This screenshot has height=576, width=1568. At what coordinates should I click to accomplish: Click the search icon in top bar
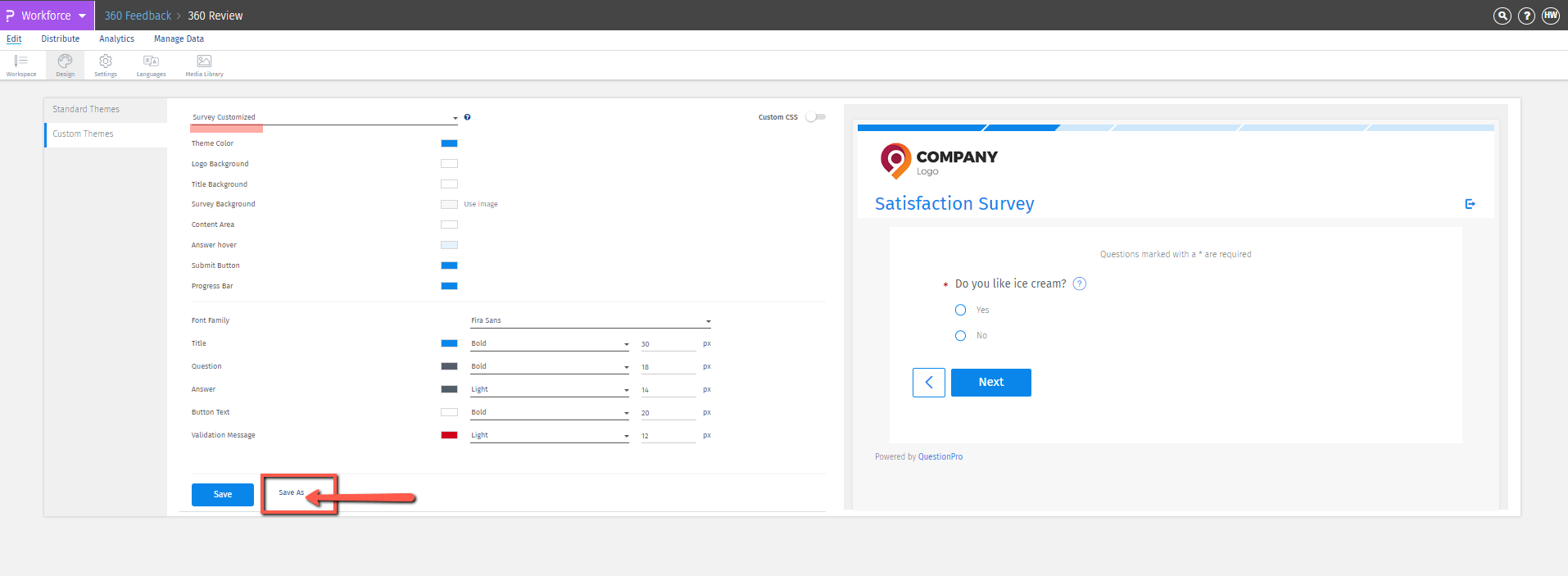(x=1502, y=16)
